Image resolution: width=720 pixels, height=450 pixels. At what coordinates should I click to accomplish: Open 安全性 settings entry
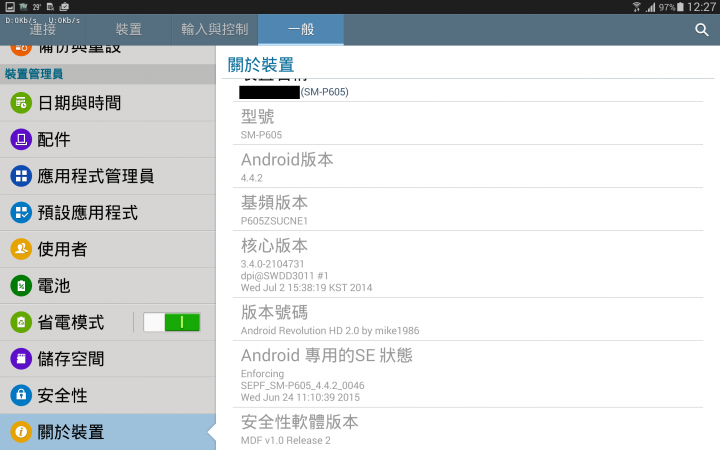coord(107,395)
